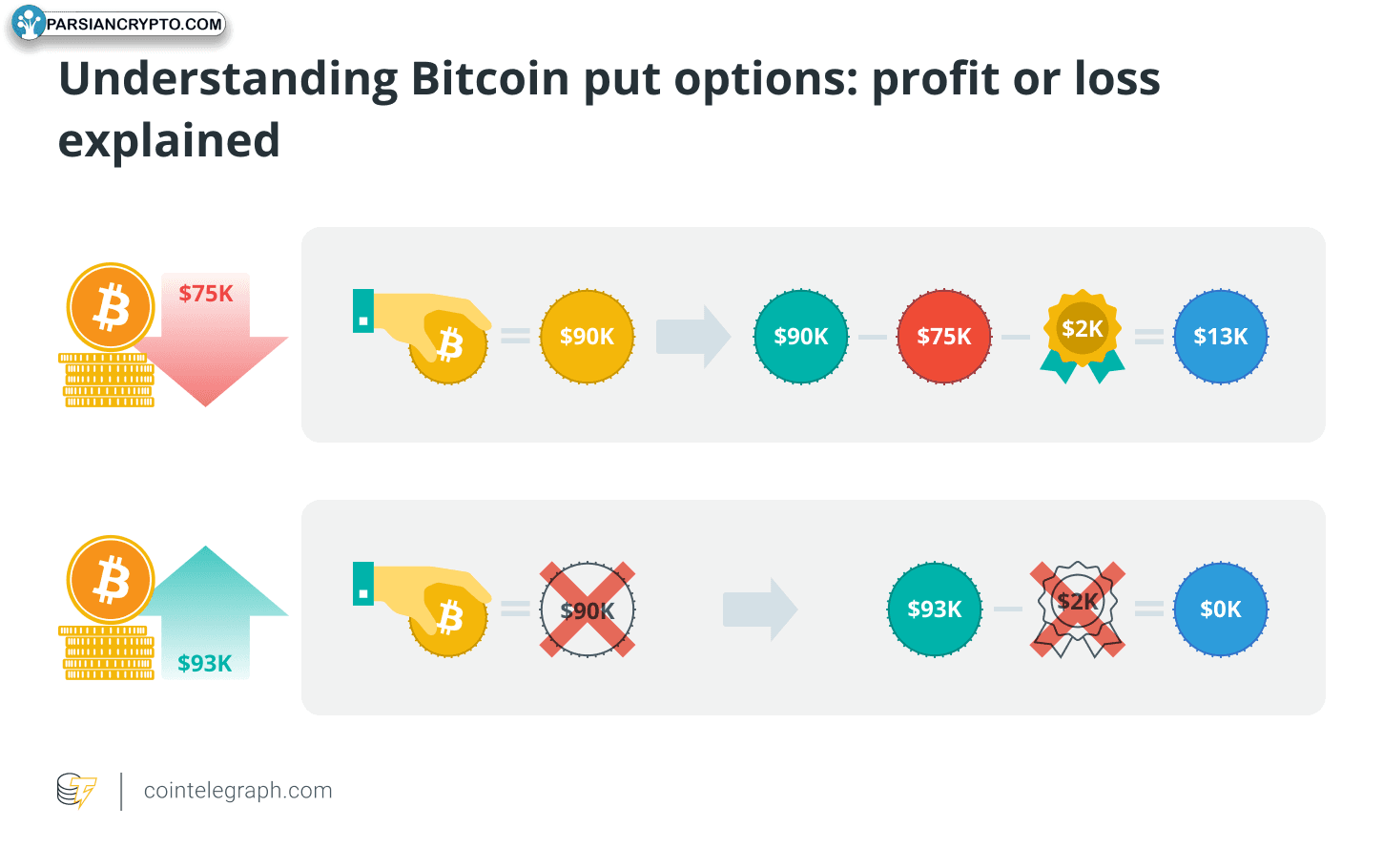Click the yellow $90K coin in top row
1383x868 pixels.
tap(588, 337)
